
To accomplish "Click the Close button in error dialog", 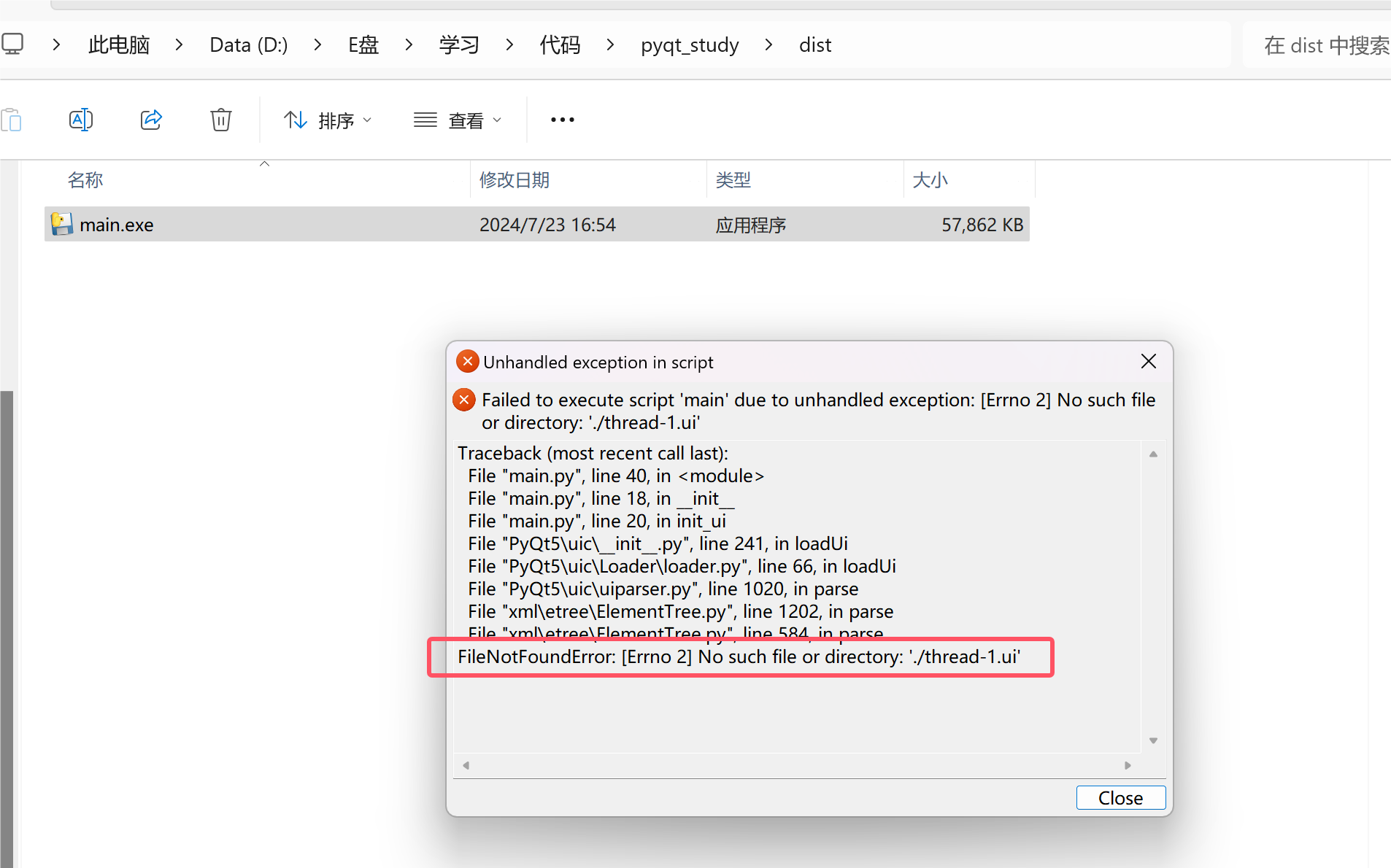I will [1120, 798].
